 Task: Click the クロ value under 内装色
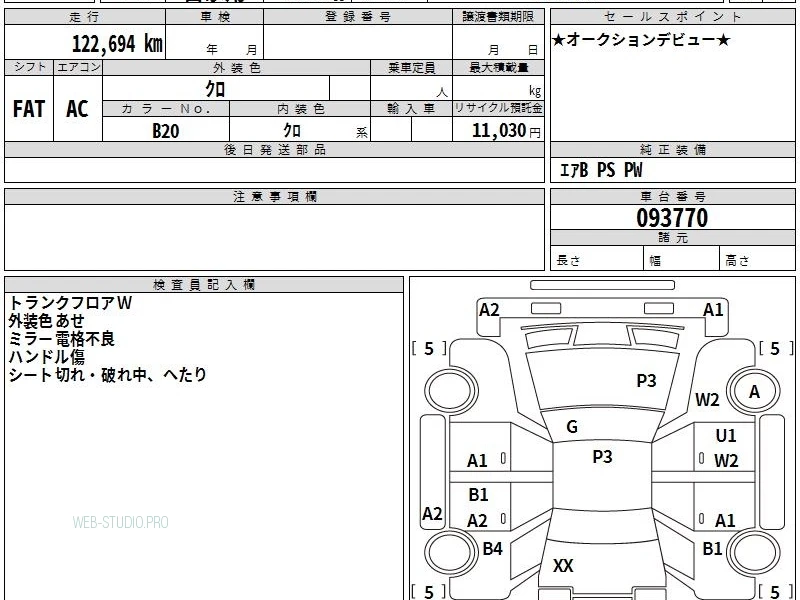tap(292, 131)
